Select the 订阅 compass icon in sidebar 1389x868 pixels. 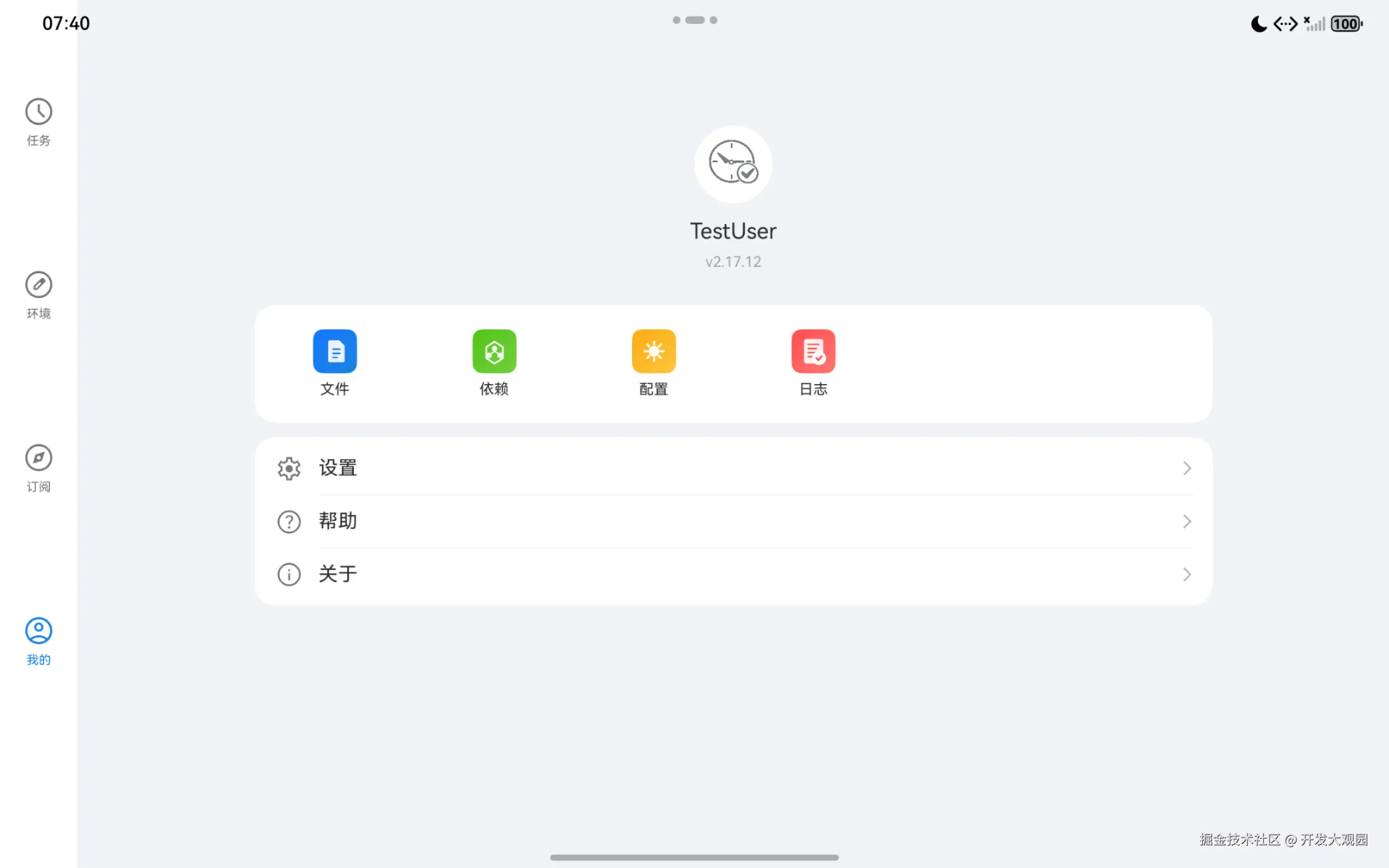(38, 457)
